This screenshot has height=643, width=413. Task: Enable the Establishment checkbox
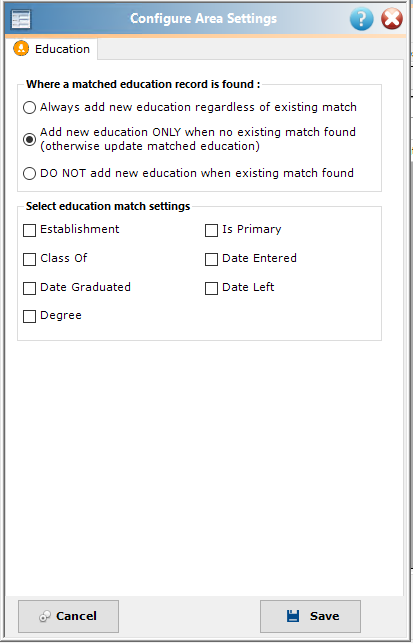click(x=29, y=230)
